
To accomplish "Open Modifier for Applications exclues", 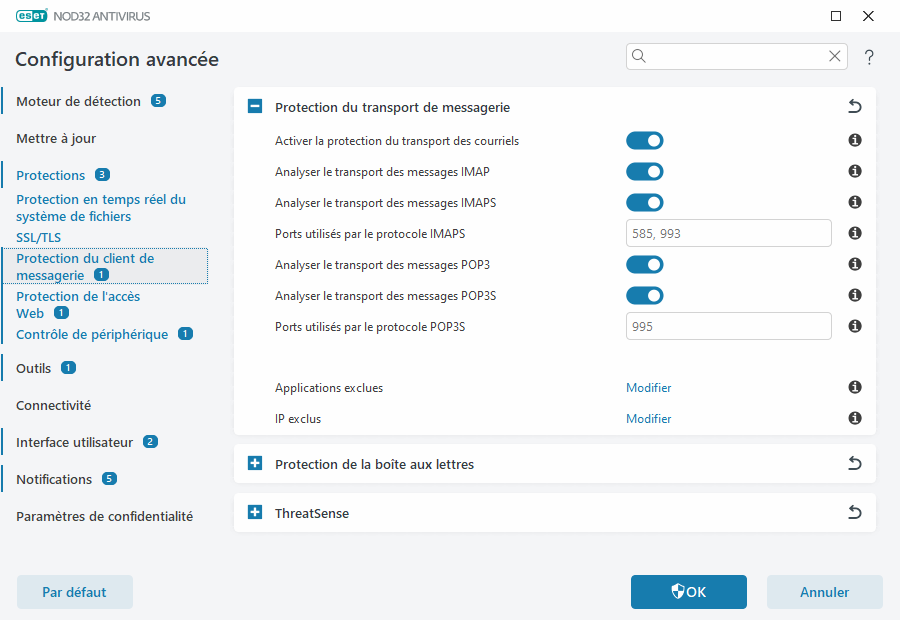I will click(x=648, y=387).
